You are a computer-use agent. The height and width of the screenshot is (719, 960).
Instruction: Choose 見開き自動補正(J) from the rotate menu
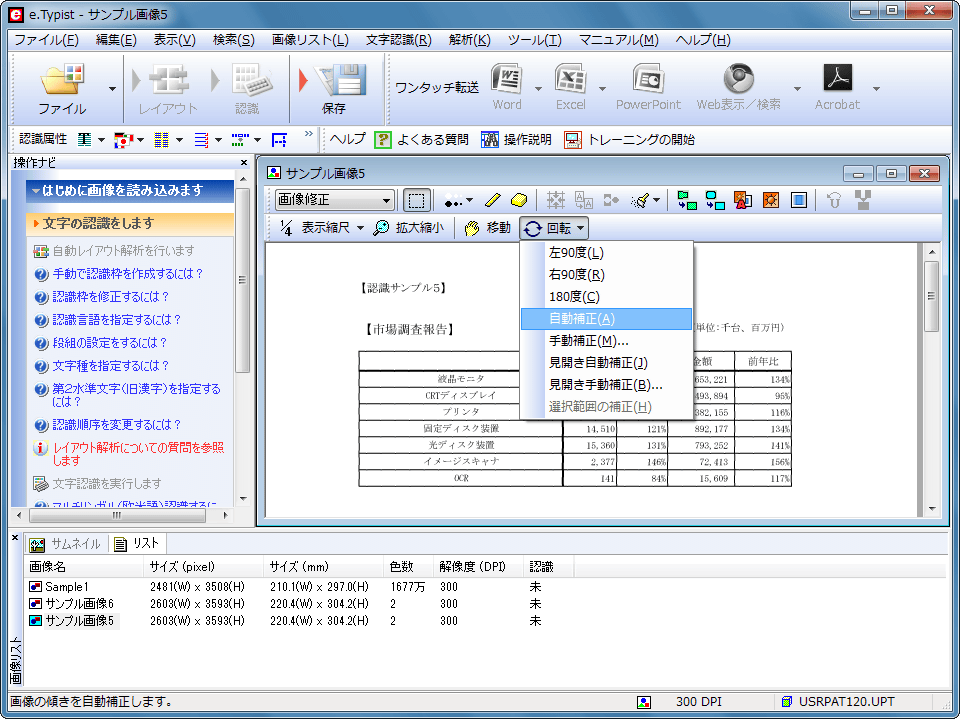(606, 363)
